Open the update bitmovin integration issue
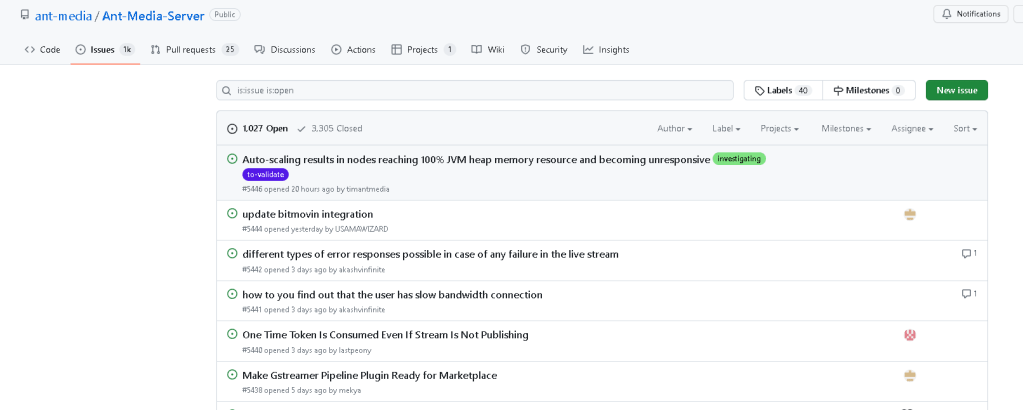Screen dimensions: 1023x410 coord(307,214)
